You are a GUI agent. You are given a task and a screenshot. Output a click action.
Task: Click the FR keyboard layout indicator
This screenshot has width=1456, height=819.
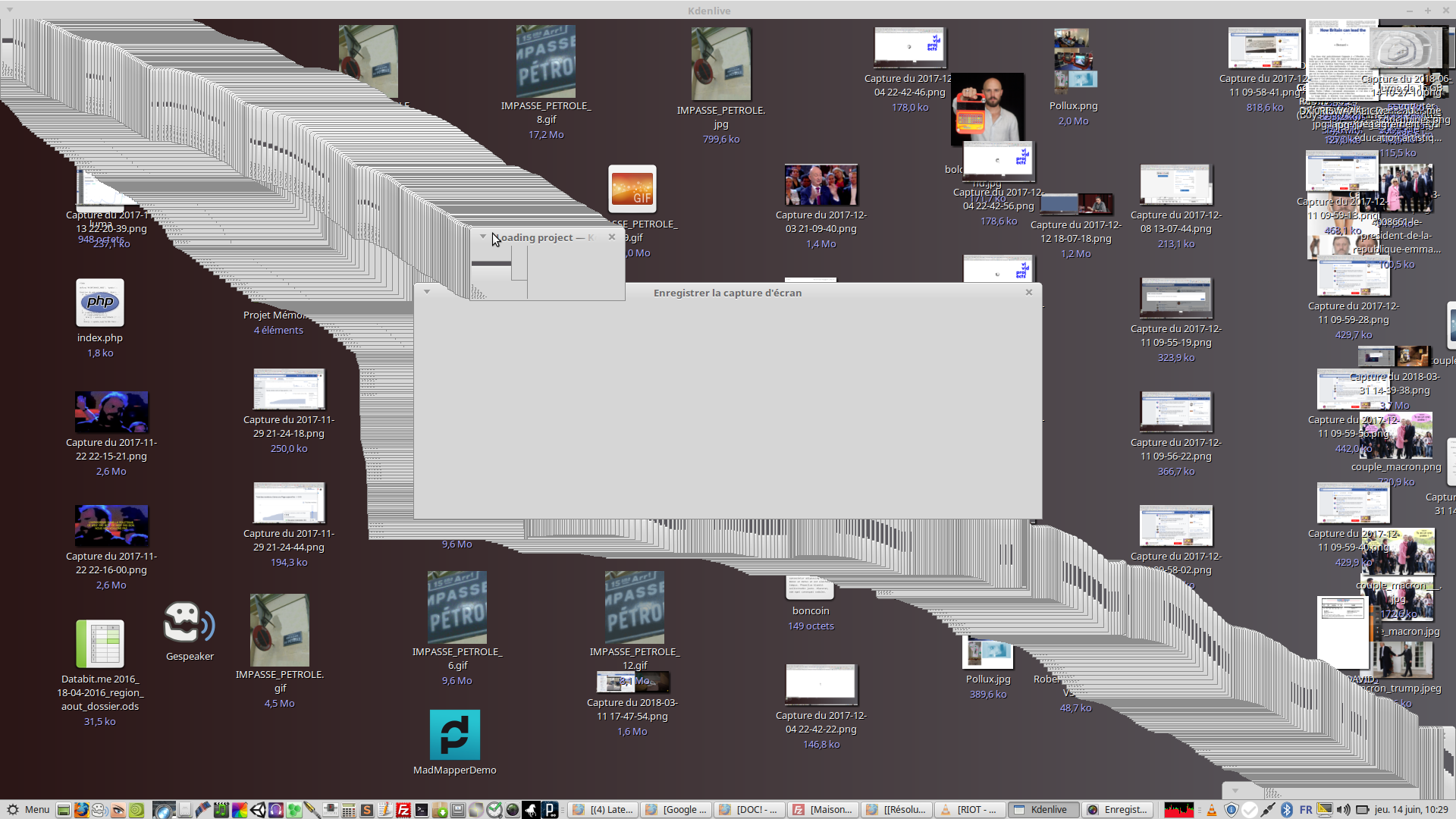[x=1306, y=810]
